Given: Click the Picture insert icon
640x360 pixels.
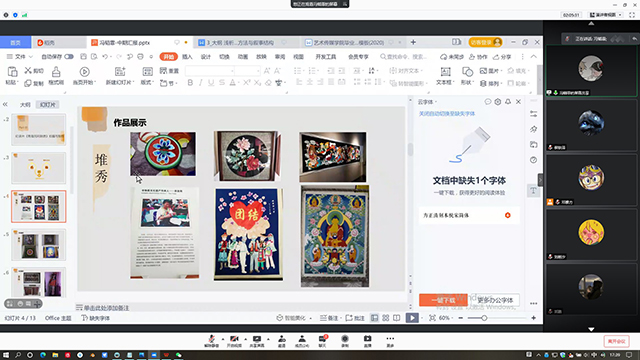Looking at the screenshot, I should [483, 71].
